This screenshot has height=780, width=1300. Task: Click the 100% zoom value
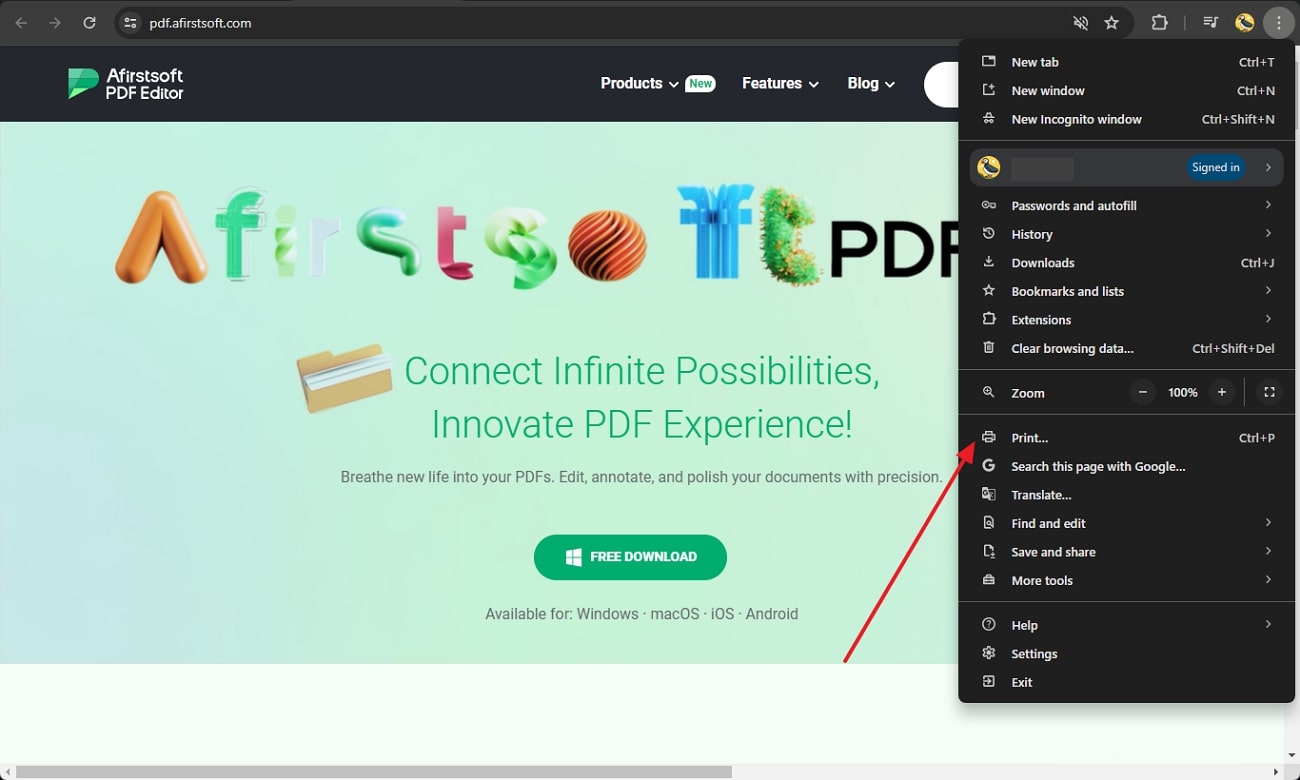pos(1182,393)
